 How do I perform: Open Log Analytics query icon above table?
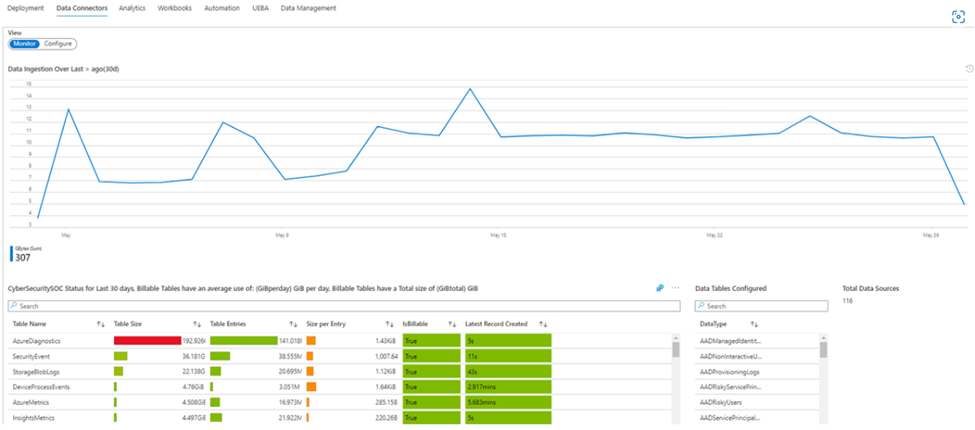pos(660,288)
